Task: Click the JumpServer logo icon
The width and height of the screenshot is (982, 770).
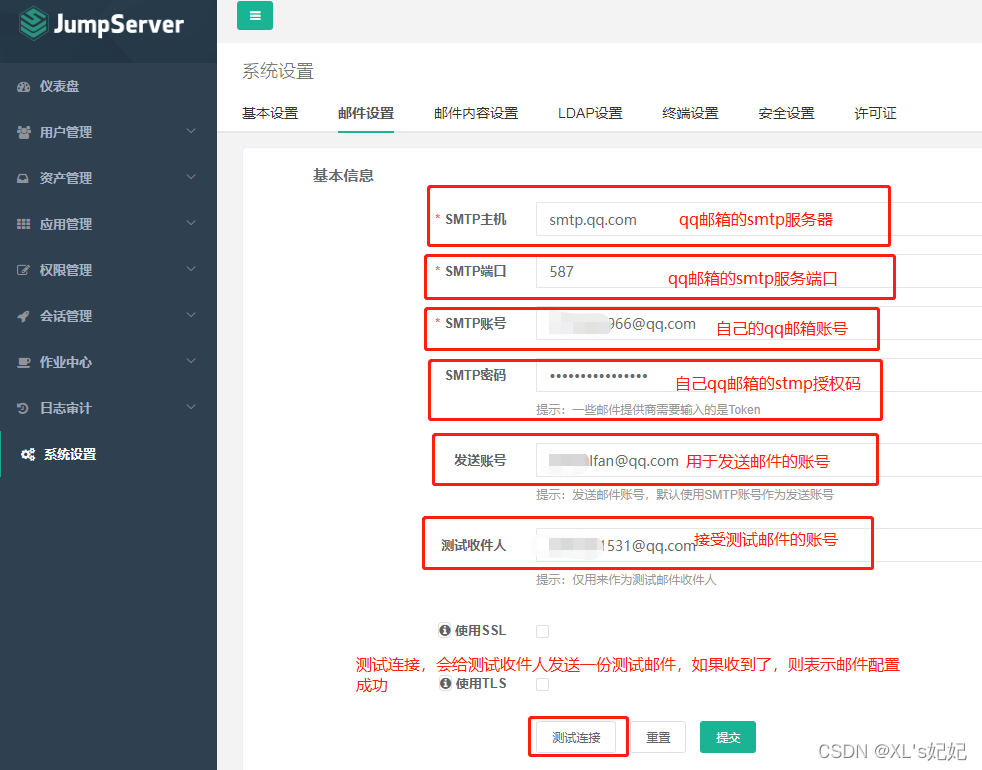Action: pyautogui.click(x=33, y=23)
